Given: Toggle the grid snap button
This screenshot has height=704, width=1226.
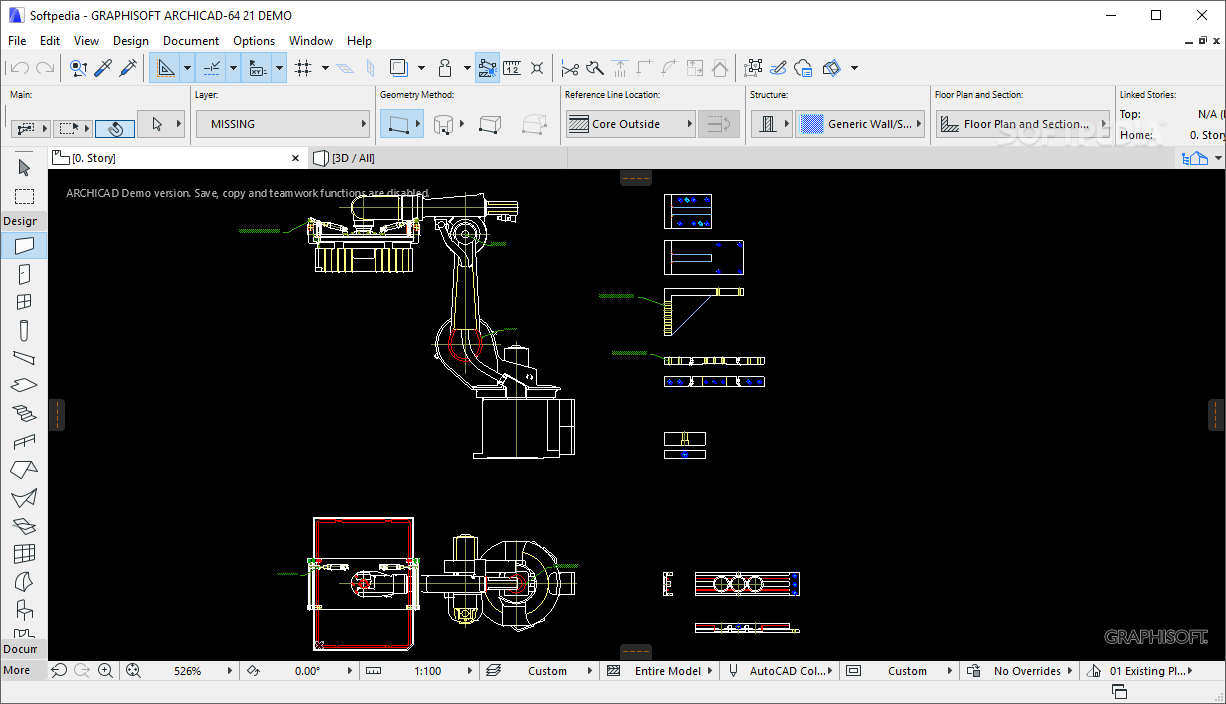Looking at the screenshot, I should (303, 68).
